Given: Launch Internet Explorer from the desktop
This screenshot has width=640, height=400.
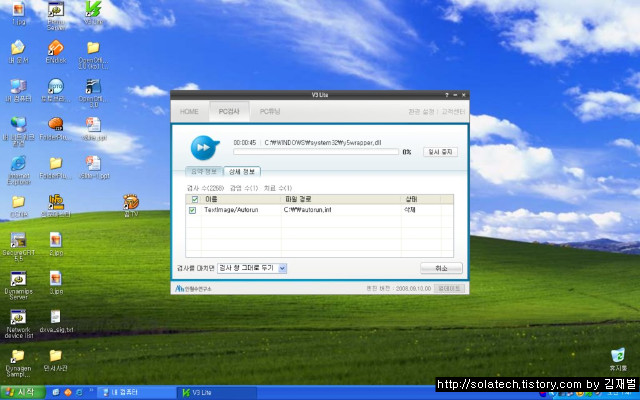Looking at the screenshot, I should (x=18, y=169).
